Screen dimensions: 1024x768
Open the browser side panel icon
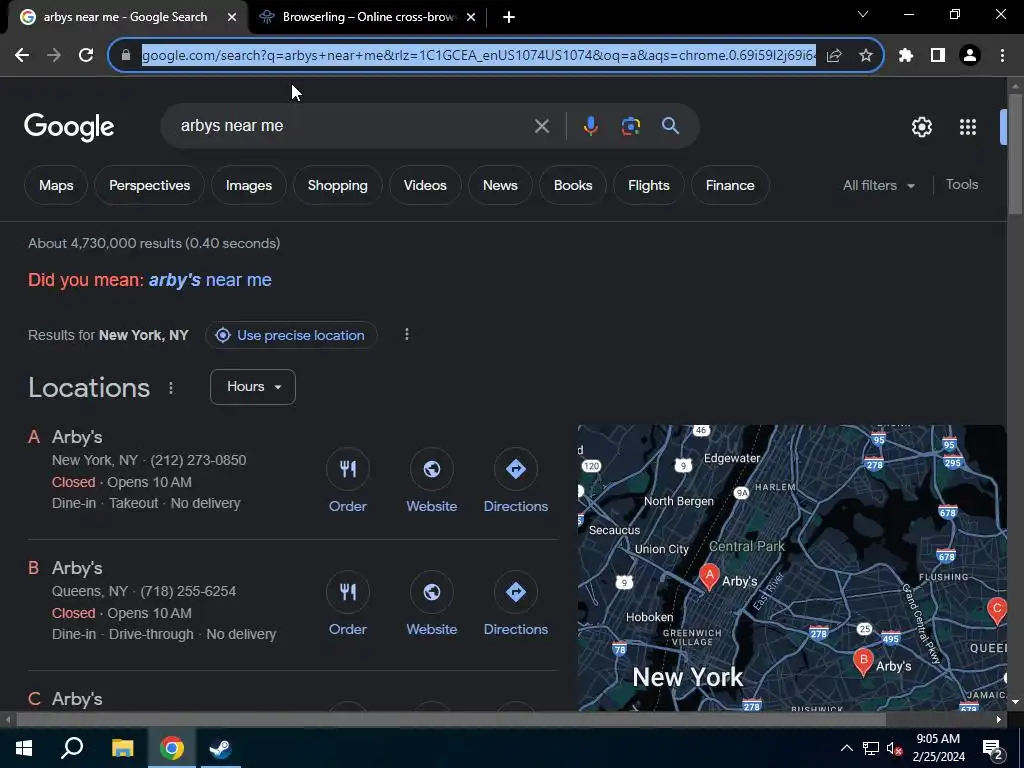(938, 56)
